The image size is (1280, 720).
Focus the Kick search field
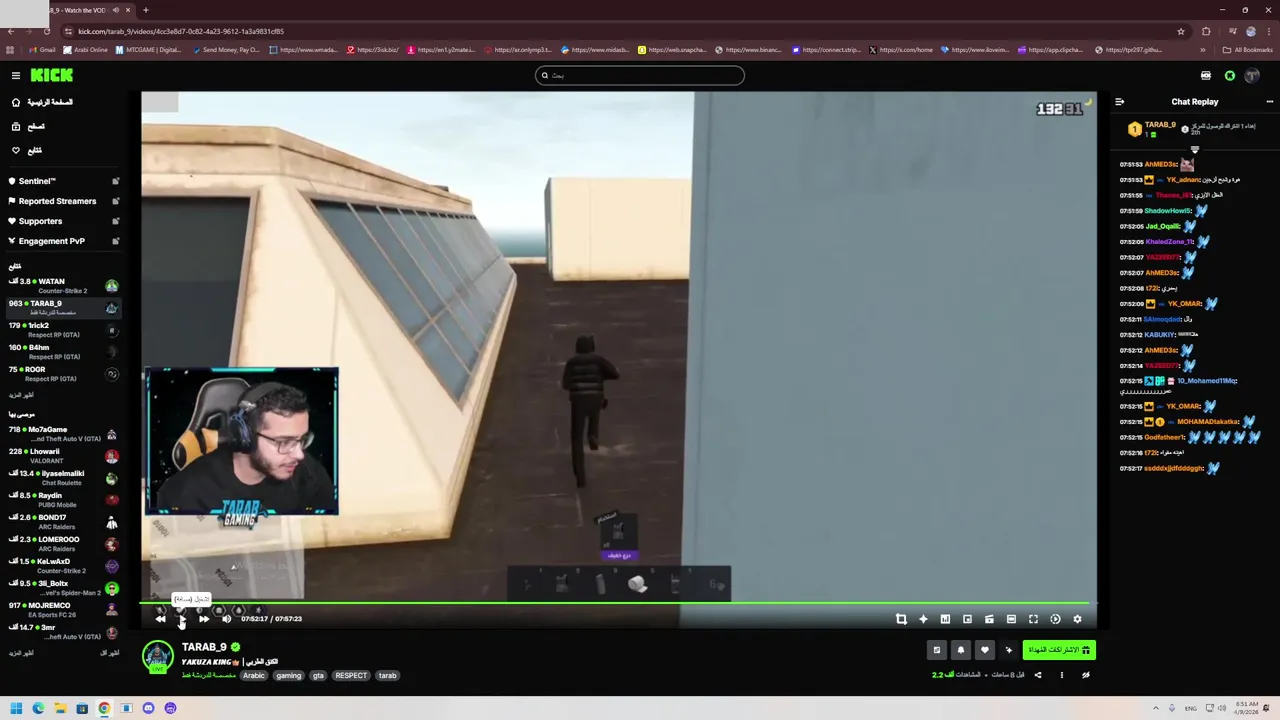640,75
